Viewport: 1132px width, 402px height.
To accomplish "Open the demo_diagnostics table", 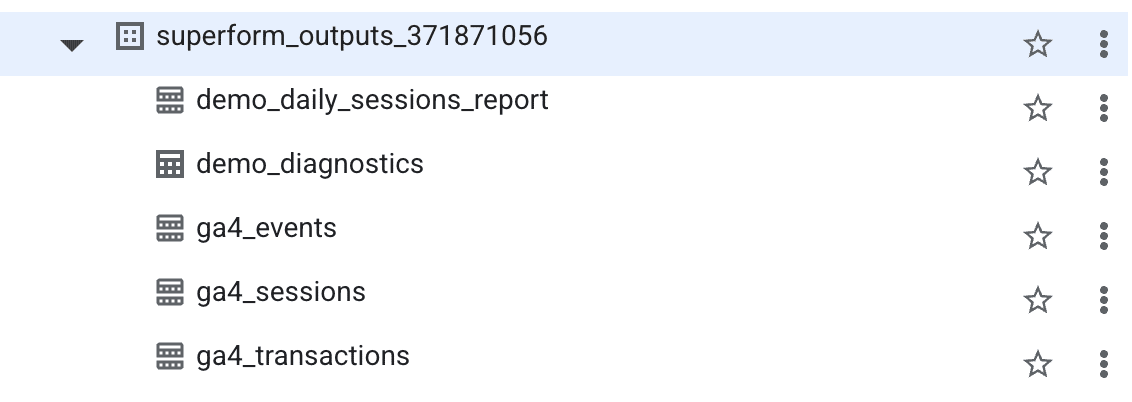I will (310, 164).
